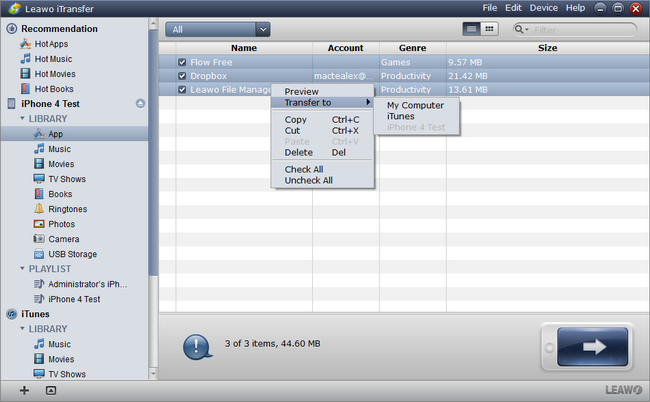This screenshot has height=402, width=650.
Task: Add a new playlist with plus icon
Action: (x=24, y=390)
